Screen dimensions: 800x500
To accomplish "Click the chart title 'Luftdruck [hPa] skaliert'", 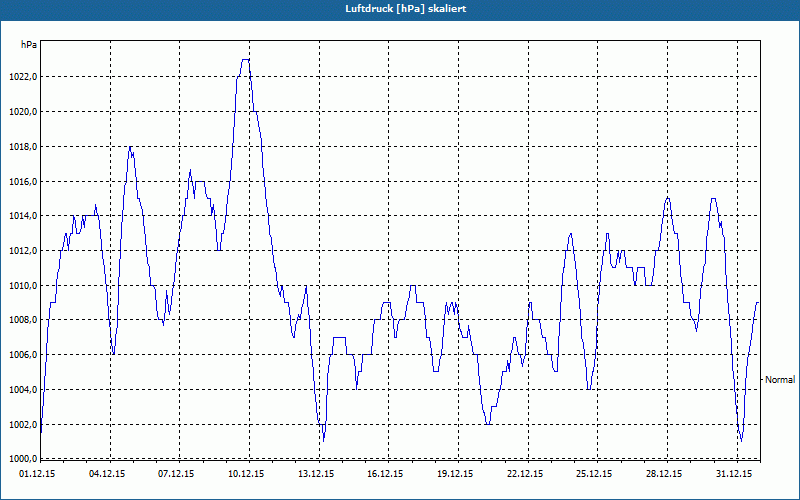I will pos(405,9).
